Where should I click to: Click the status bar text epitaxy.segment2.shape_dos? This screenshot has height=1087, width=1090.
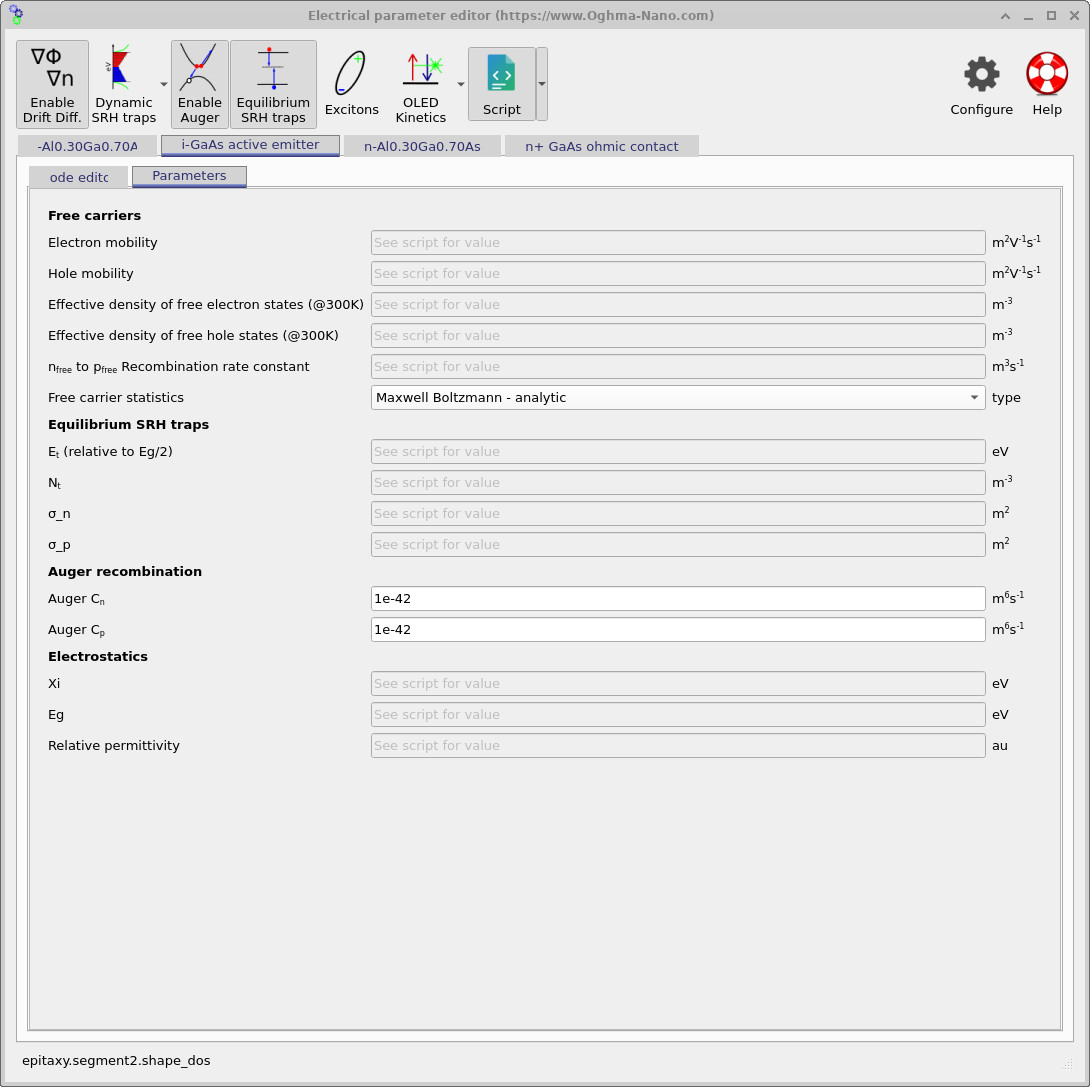116,1061
